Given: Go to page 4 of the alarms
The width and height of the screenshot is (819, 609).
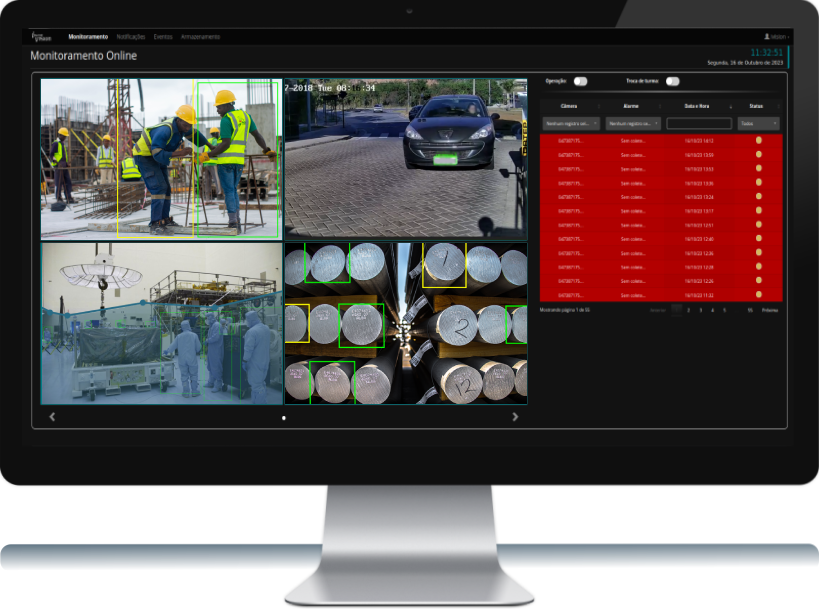Looking at the screenshot, I should click(712, 310).
